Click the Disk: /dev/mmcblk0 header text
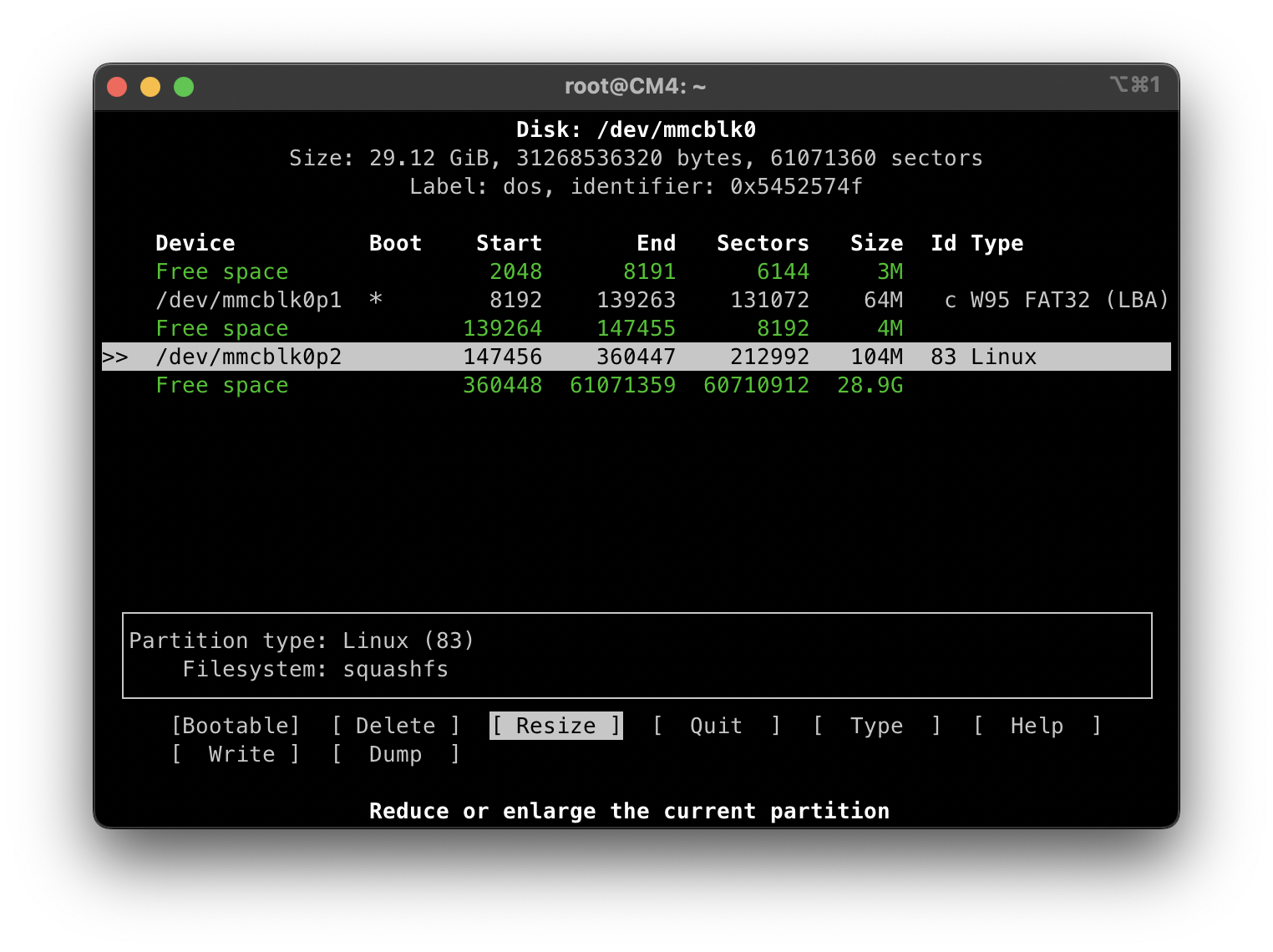 click(636, 129)
